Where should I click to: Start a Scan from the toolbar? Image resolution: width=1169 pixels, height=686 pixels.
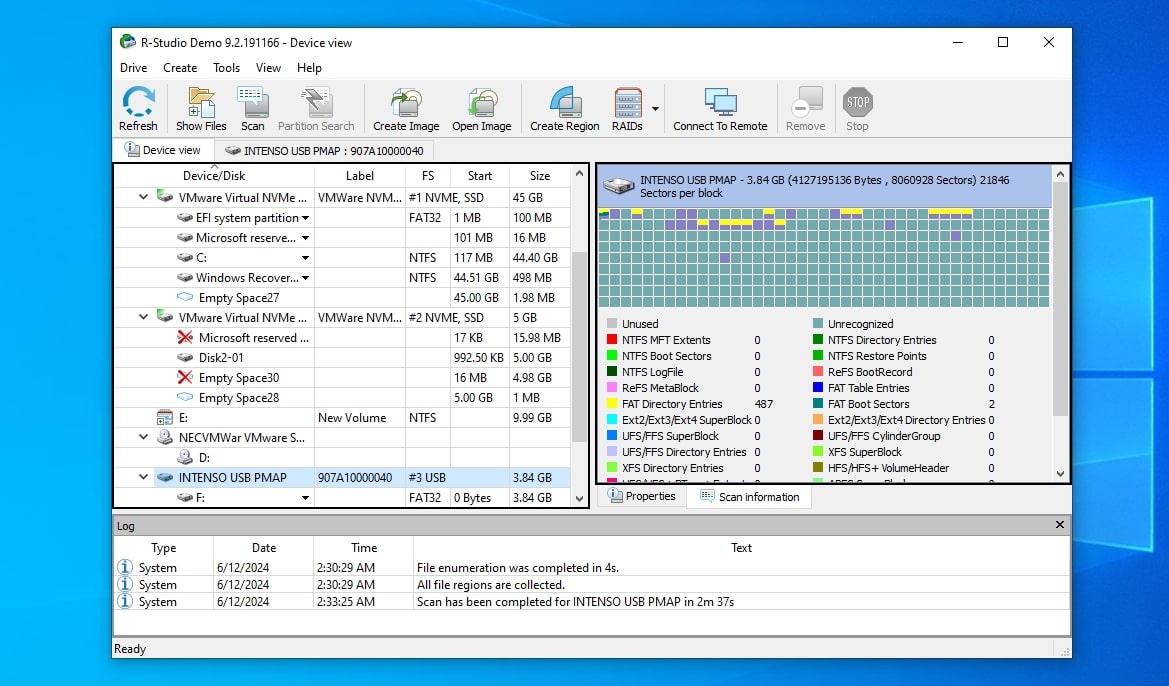pos(253,102)
